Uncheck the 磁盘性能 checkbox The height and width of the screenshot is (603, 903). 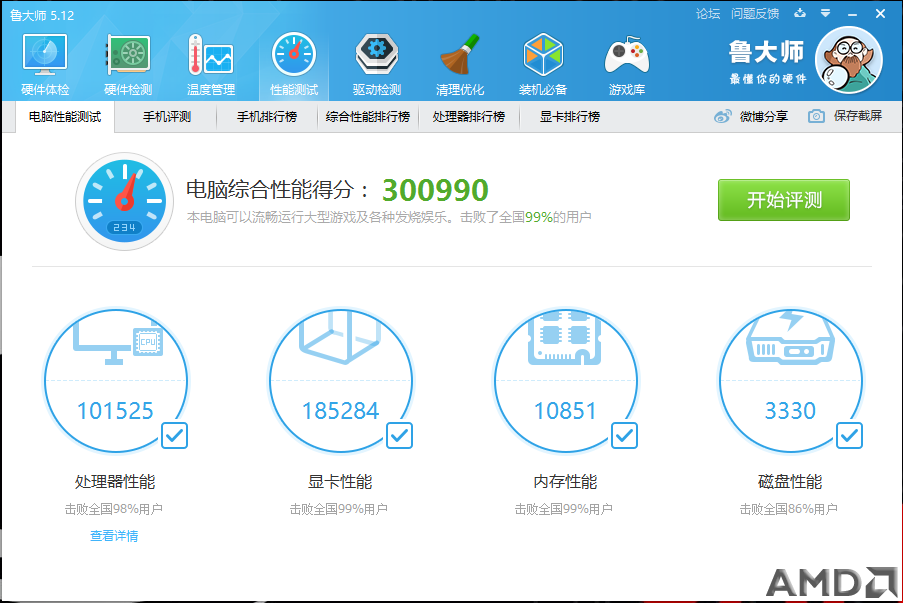click(x=849, y=435)
